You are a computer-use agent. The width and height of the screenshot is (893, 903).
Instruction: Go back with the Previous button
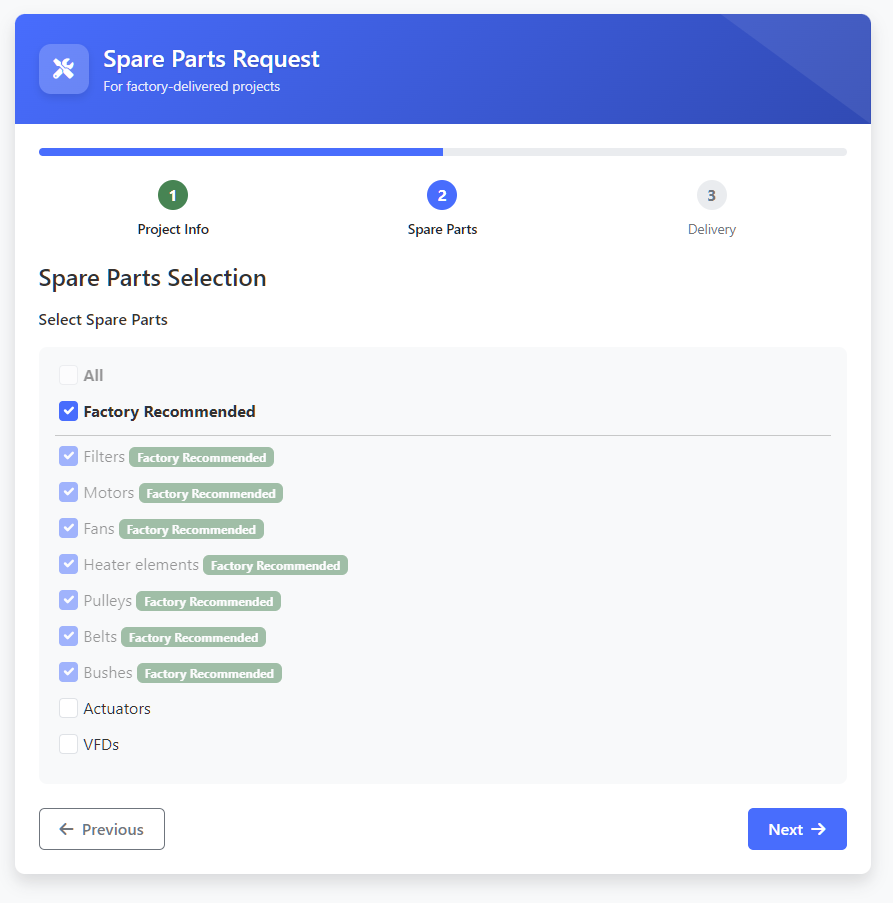click(x=102, y=829)
